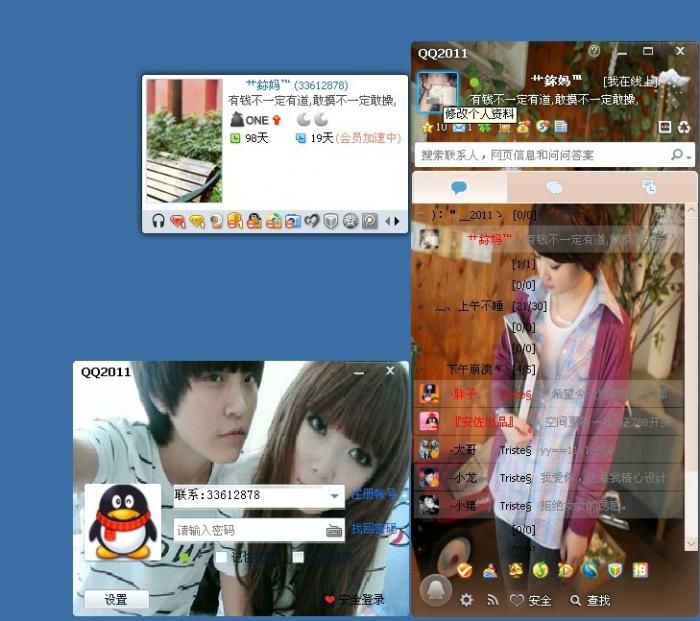The width and height of the screenshot is (700, 621).
Task: Open the blue news document icon
Action: tap(561, 127)
